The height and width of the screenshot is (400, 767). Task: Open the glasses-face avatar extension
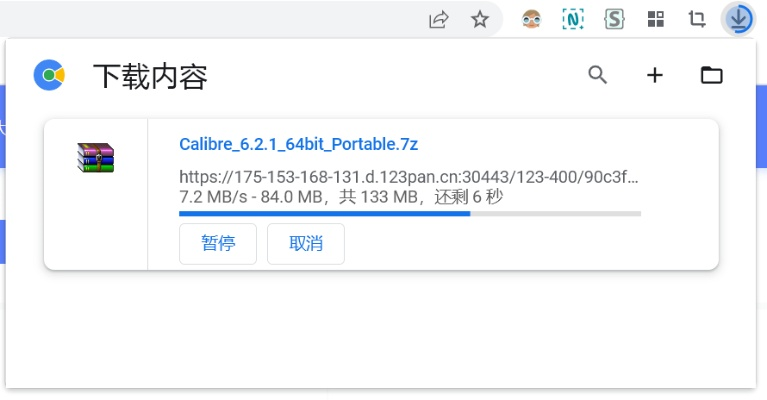point(533,19)
